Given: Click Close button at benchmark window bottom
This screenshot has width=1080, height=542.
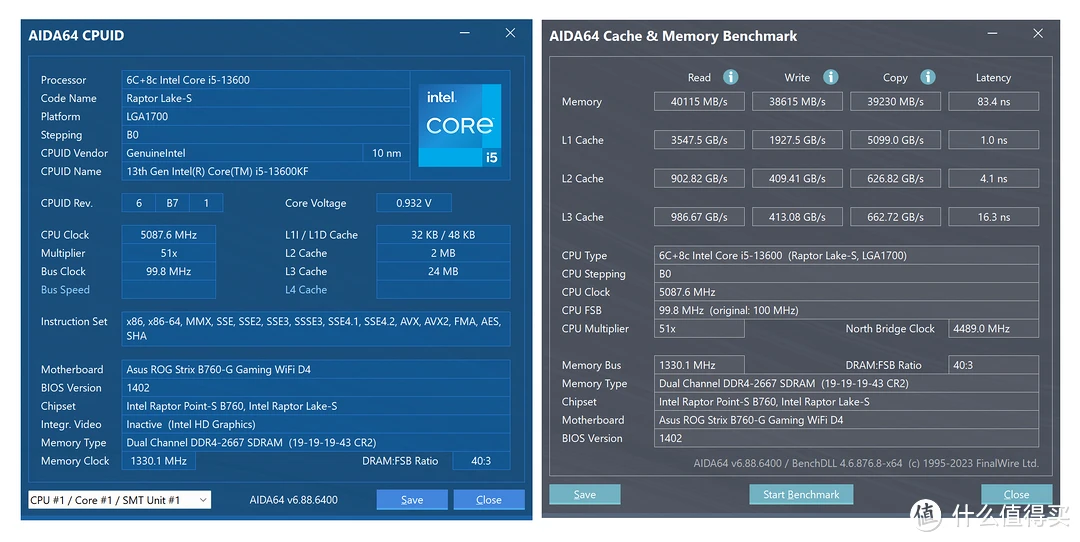Looking at the screenshot, I should 1016,494.
